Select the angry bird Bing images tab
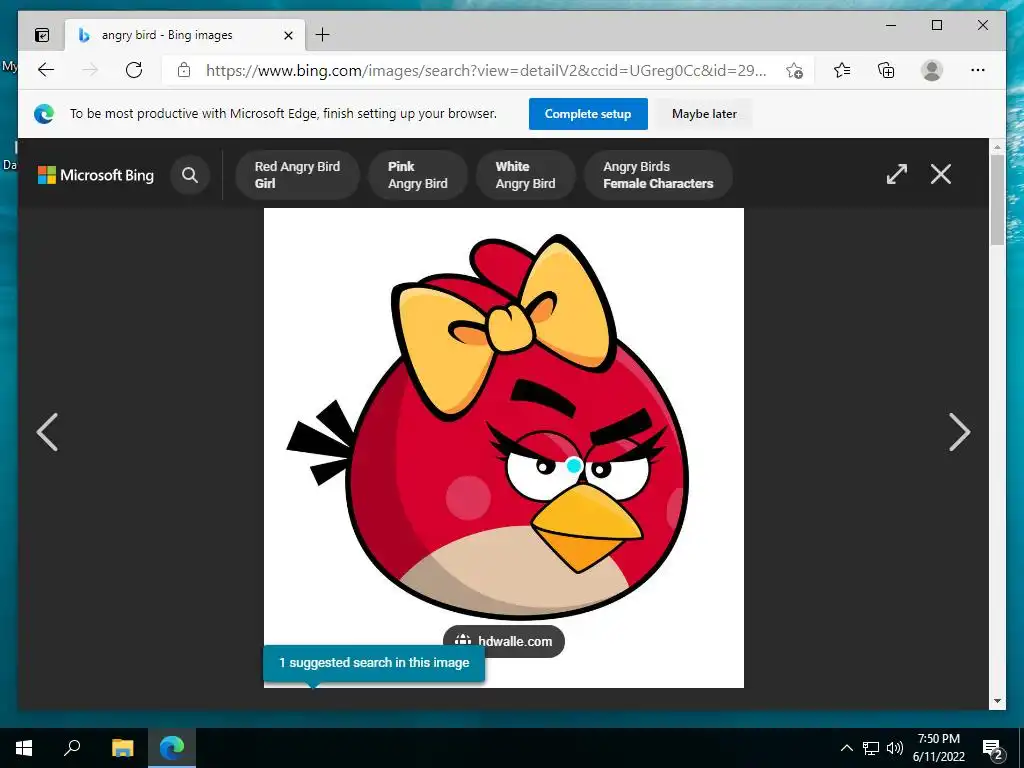The height and width of the screenshot is (768, 1024). coord(184,35)
